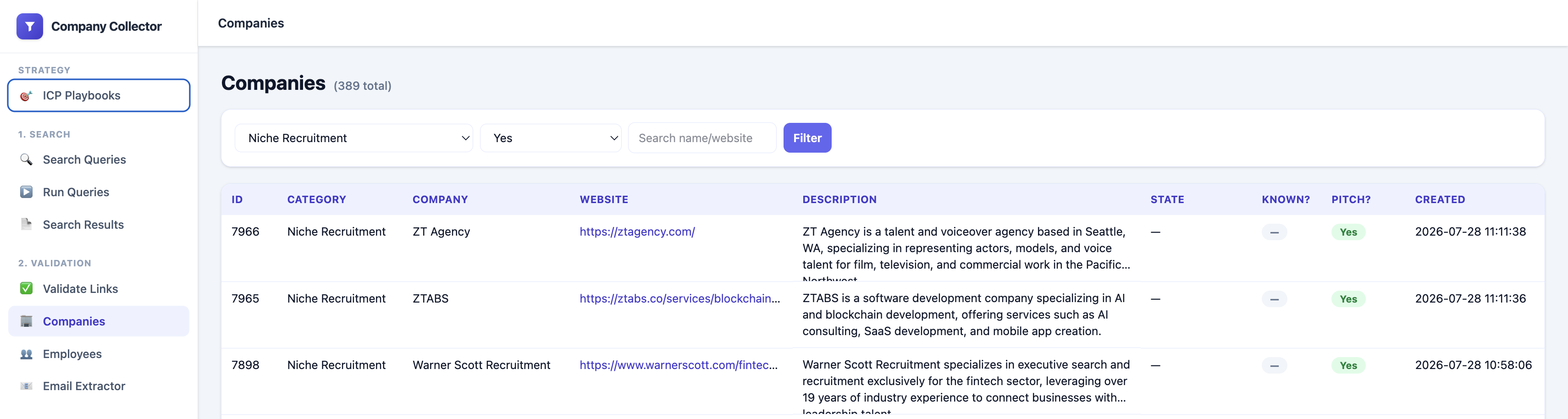Click the DESCRIPTION column header
The width and height of the screenshot is (1568, 419).
coord(839,200)
